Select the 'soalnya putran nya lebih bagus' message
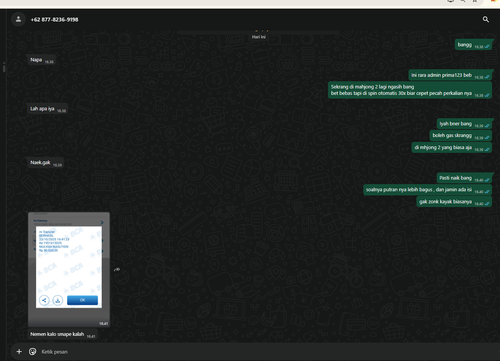Screen dimensions: 500x361 coord(428,190)
